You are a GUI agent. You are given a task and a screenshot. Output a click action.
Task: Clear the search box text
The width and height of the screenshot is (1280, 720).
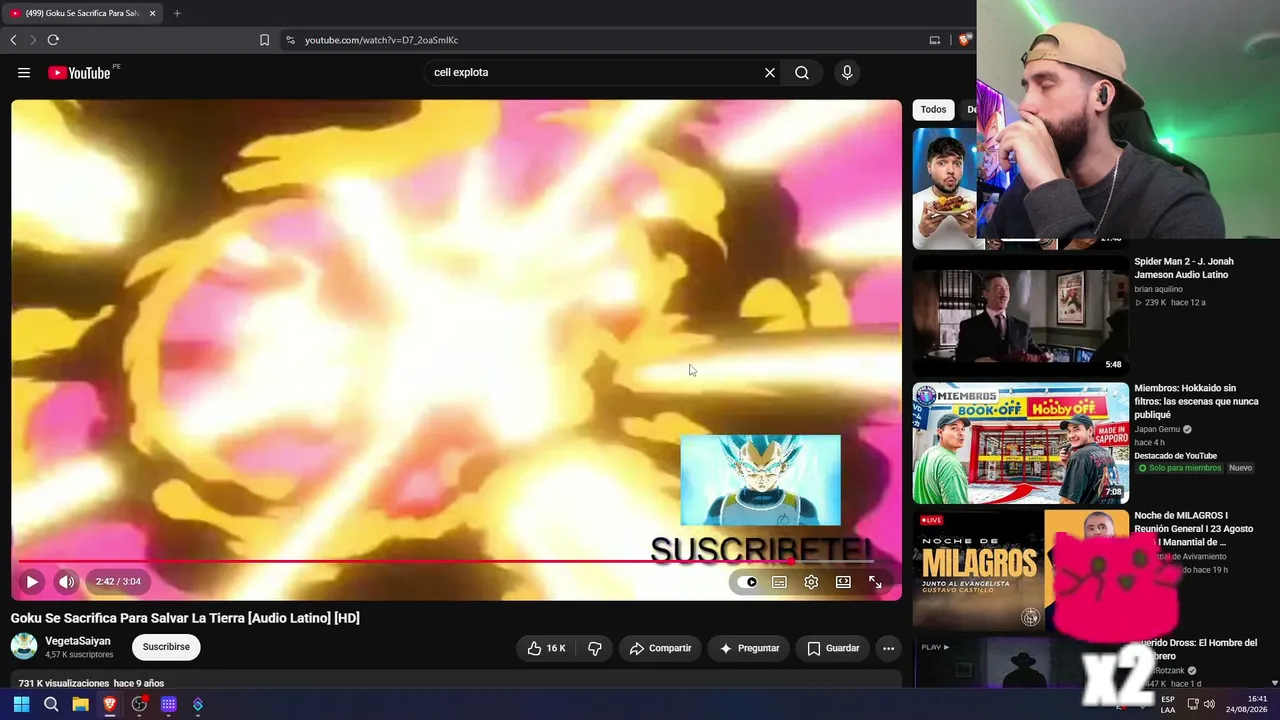[x=770, y=72]
